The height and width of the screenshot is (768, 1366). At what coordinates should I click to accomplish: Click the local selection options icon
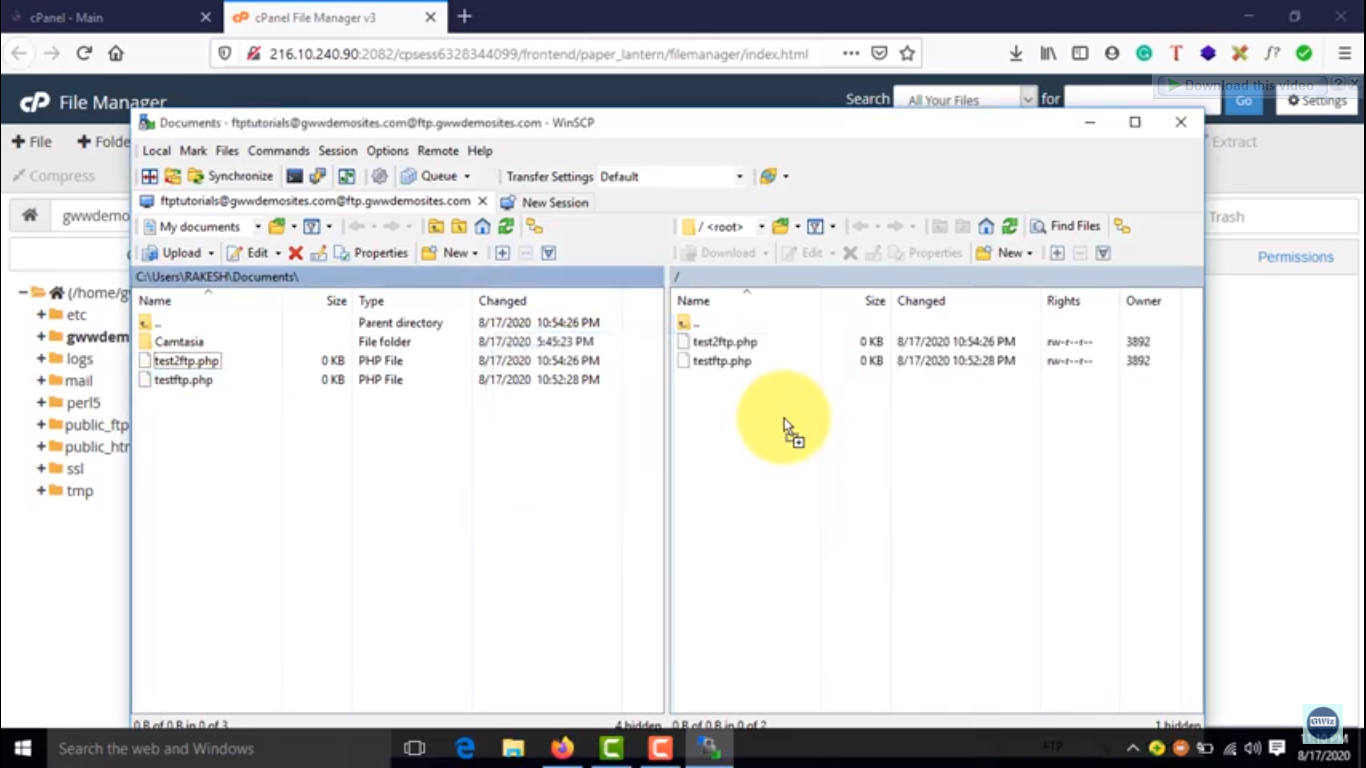pos(549,253)
